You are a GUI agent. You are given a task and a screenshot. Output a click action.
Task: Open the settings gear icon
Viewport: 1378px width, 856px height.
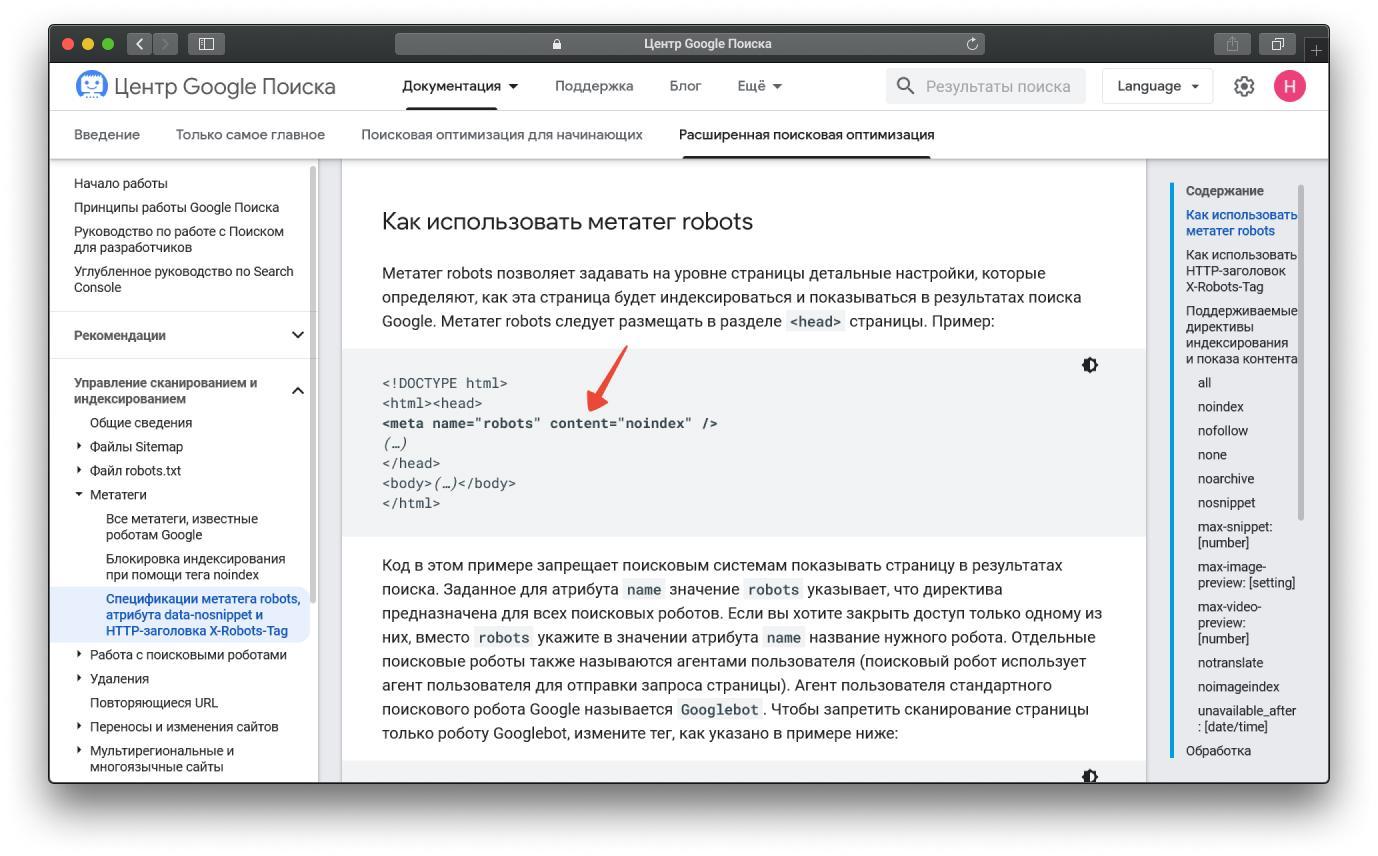(x=1244, y=86)
